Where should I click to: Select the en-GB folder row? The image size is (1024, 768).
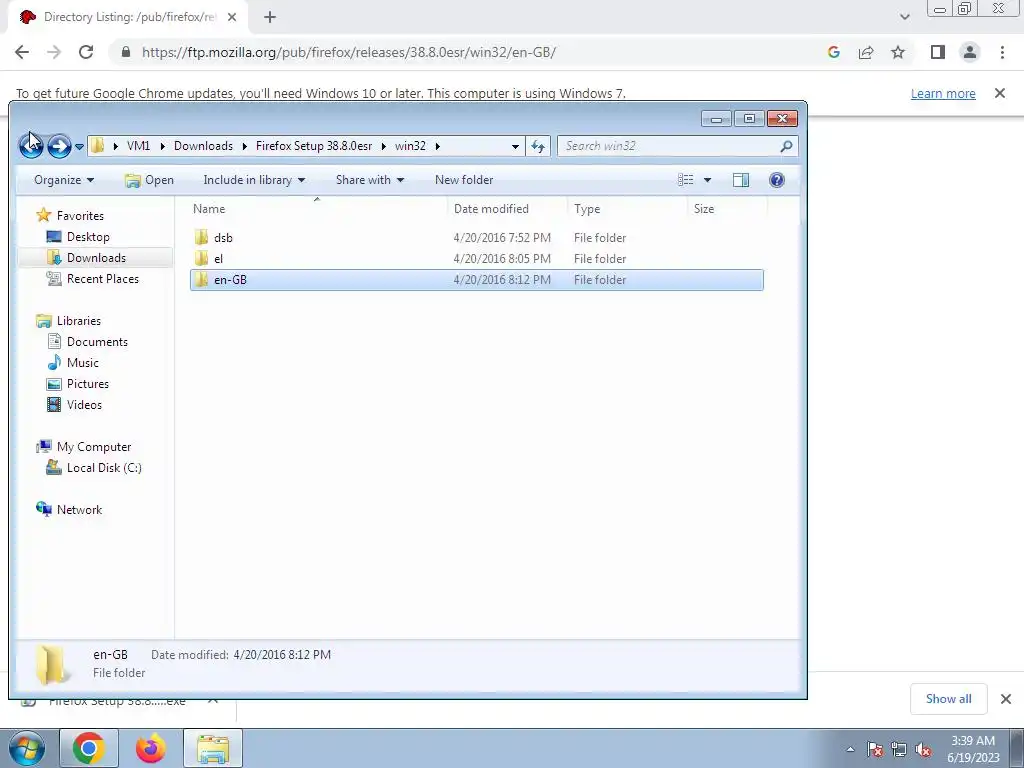pyautogui.click(x=477, y=280)
